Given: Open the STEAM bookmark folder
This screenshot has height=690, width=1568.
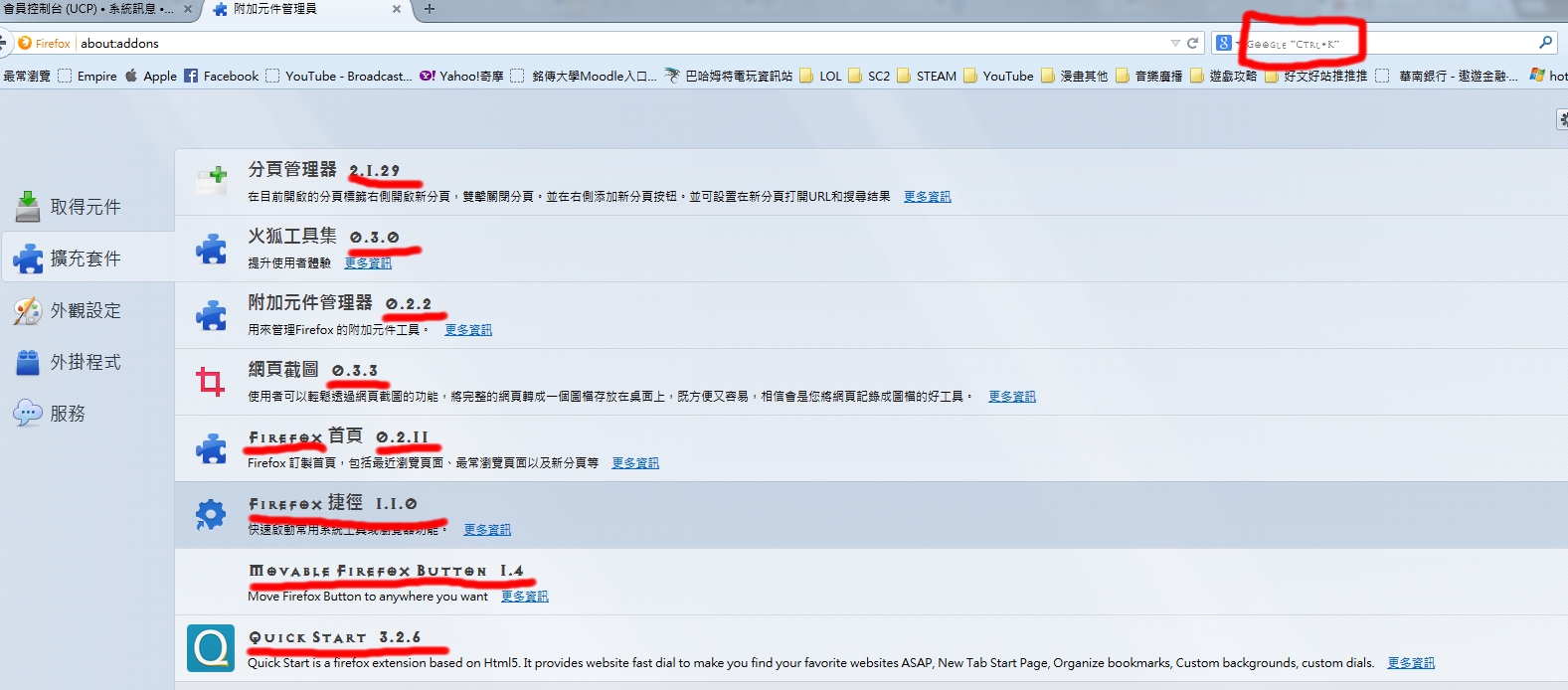Looking at the screenshot, I should (927, 76).
